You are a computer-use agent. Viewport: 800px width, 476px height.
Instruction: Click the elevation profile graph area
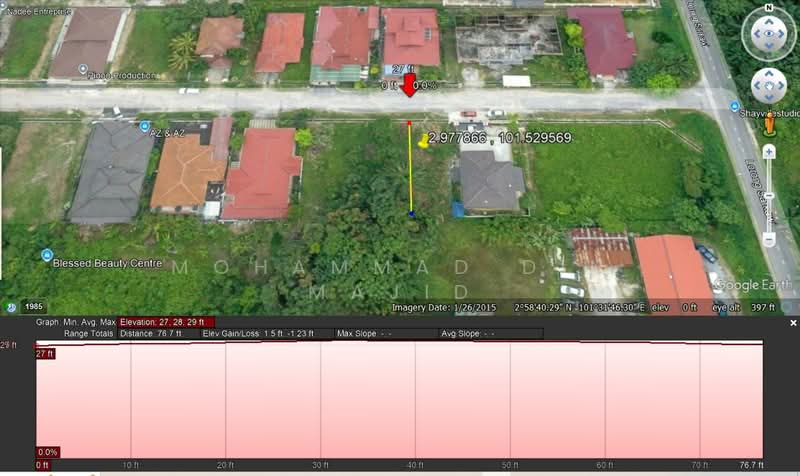pos(400,400)
